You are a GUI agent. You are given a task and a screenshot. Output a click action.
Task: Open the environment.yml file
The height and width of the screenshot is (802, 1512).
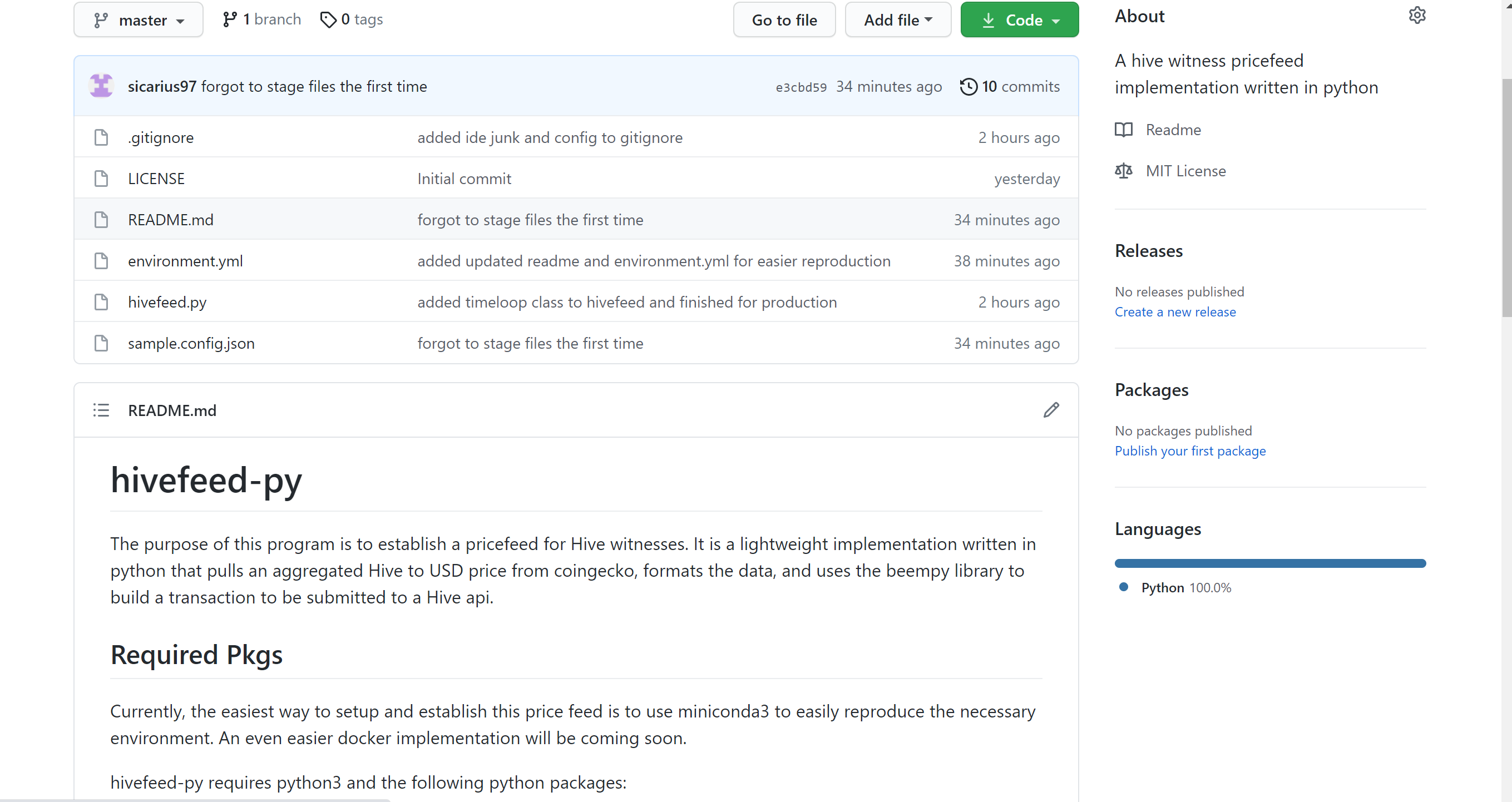[x=185, y=261]
